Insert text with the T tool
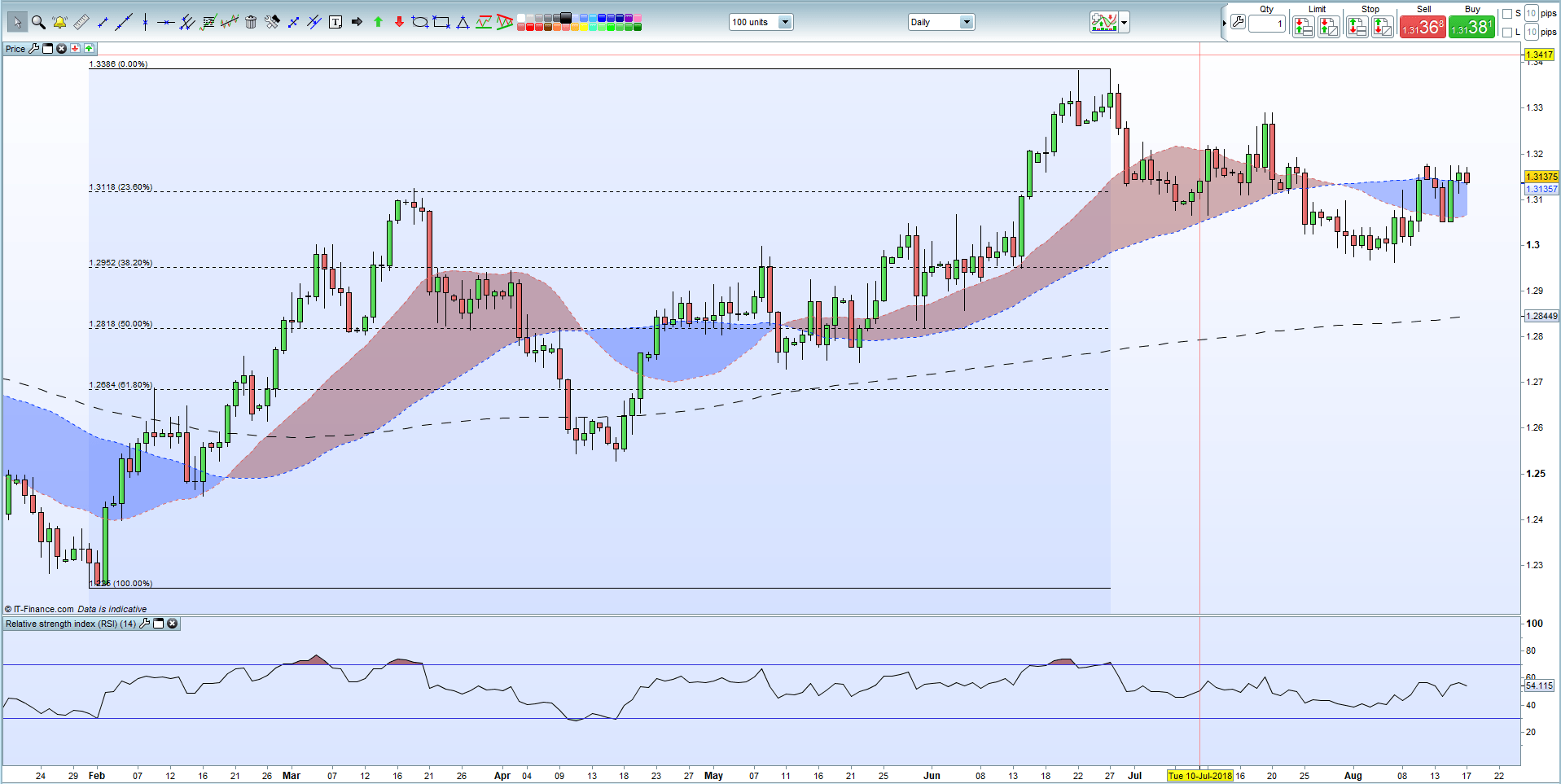 335,22
